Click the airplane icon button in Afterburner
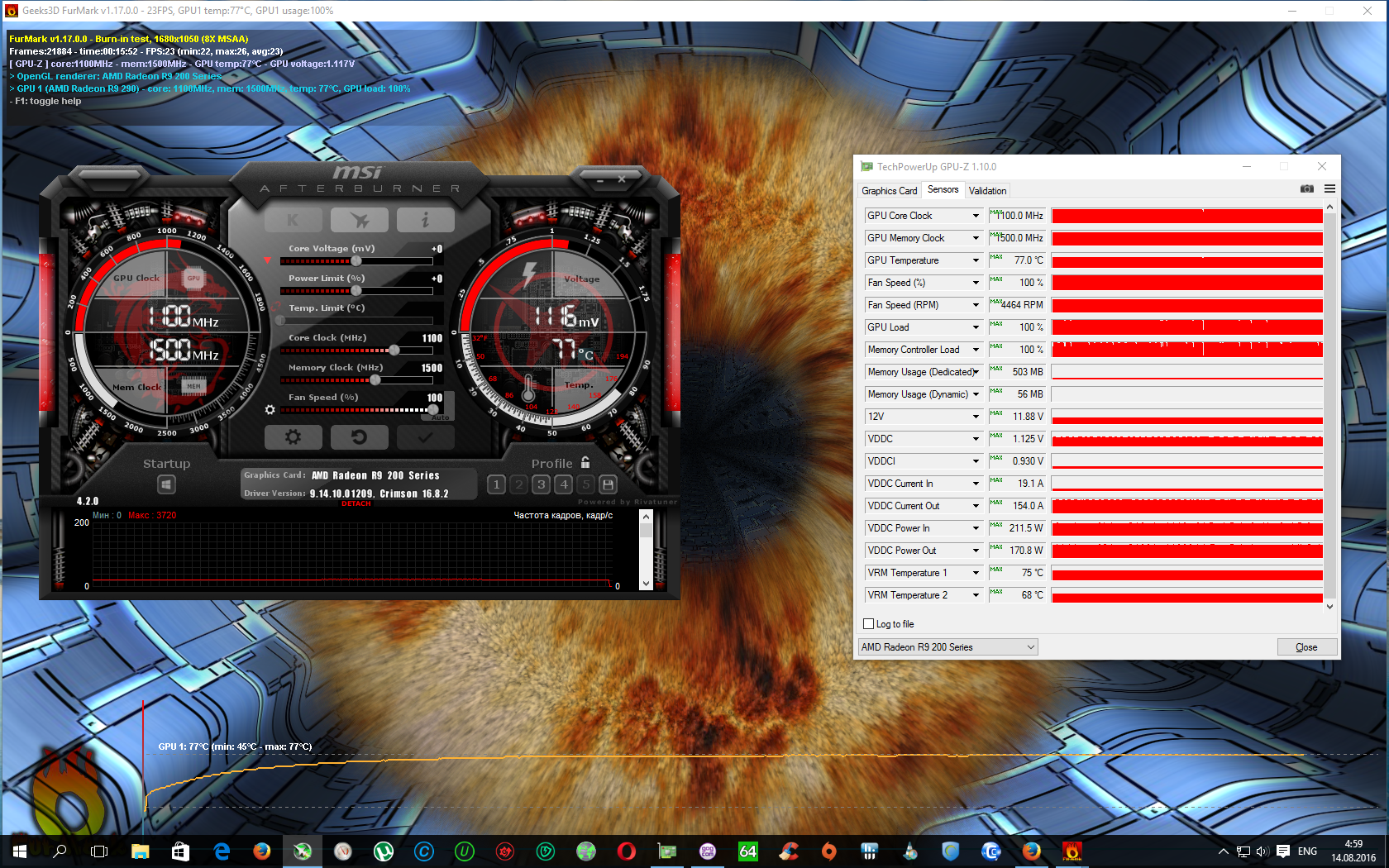 pyautogui.click(x=360, y=220)
